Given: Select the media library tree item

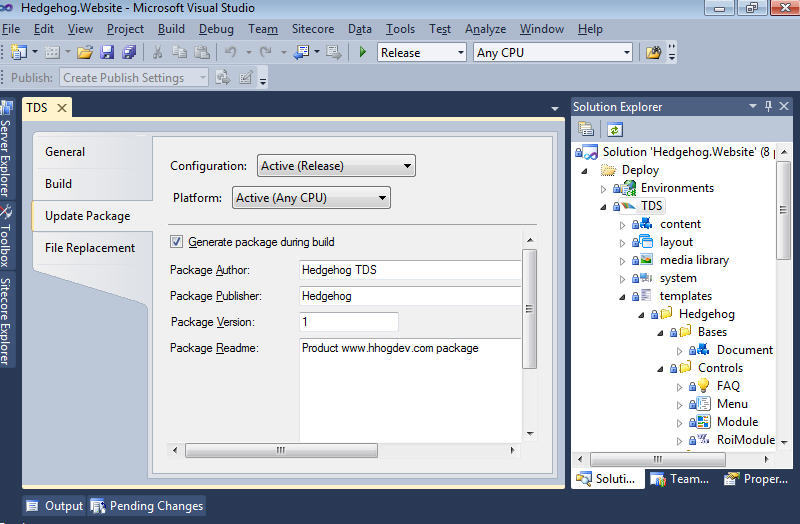Looking at the screenshot, I should (x=694, y=260).
